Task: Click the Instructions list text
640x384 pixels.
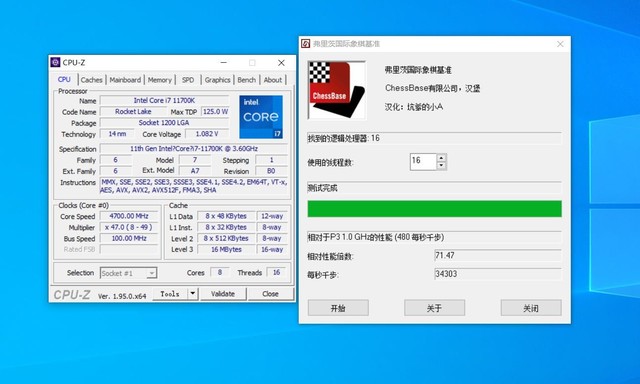Action: point(194,186)
